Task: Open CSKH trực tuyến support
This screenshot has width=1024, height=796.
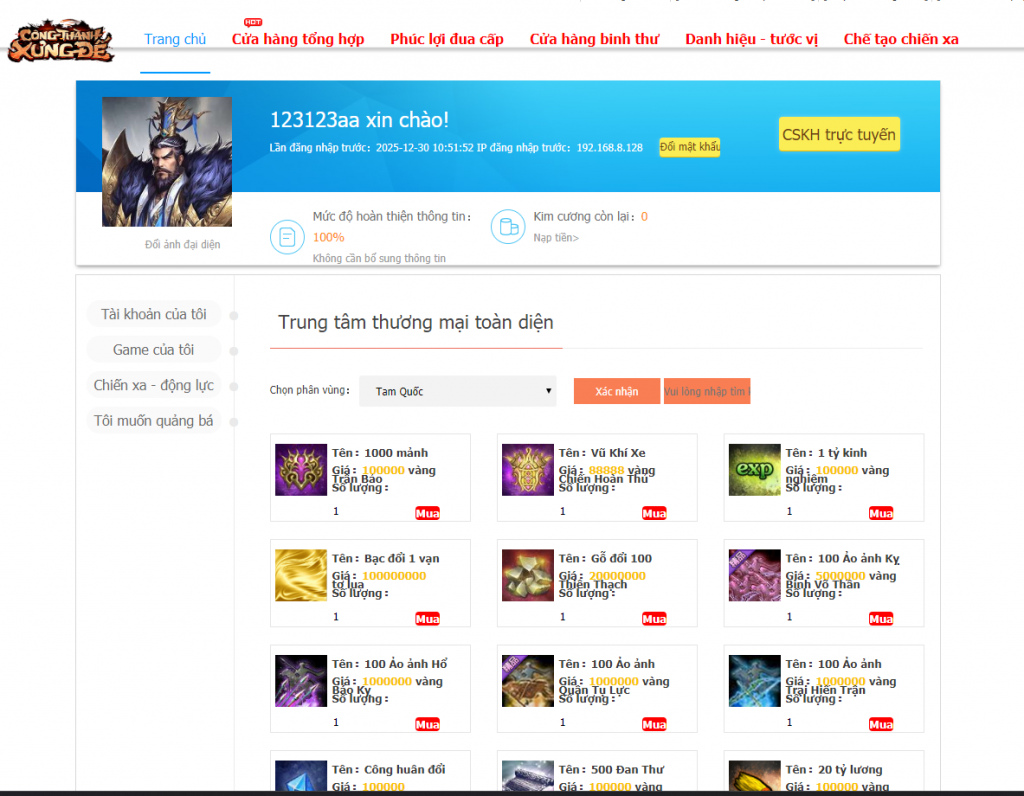Action: pyautogui.click(x=839, y=134)
